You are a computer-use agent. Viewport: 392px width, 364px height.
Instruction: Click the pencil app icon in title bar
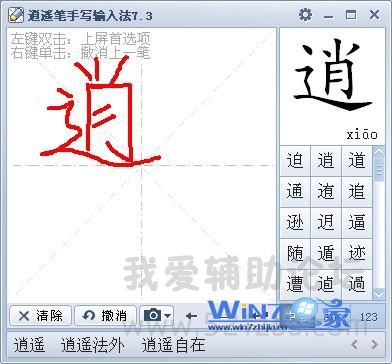(16, 15)
